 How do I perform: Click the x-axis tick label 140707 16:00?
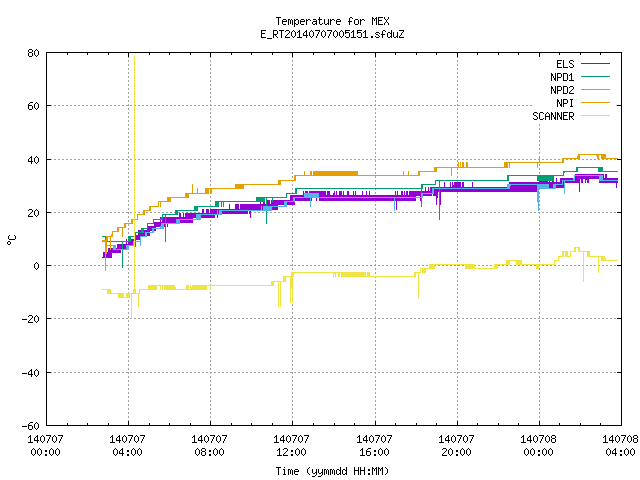pyautogui.click(x=374, y=446)
